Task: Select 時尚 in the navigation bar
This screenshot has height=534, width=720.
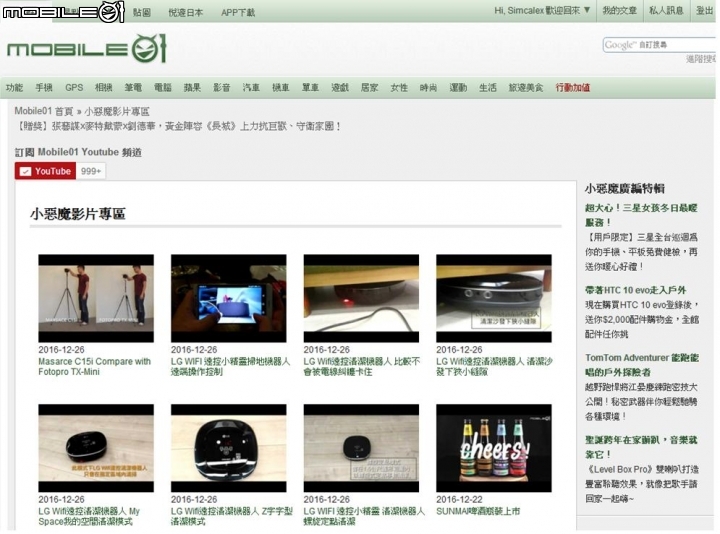Action: click(x=428, y=87)
